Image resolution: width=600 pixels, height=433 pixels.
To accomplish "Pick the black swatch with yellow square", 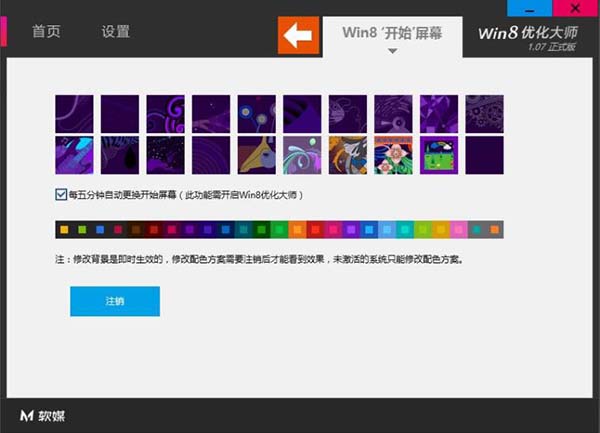I will pyautogui.click(x=64, y=230).
